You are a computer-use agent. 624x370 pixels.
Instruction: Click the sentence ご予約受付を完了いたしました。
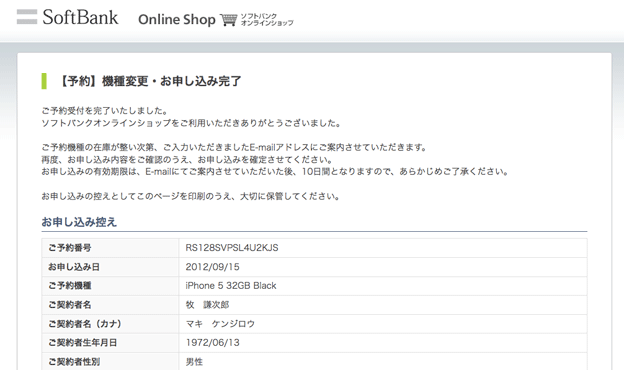(x=105, y=111)
